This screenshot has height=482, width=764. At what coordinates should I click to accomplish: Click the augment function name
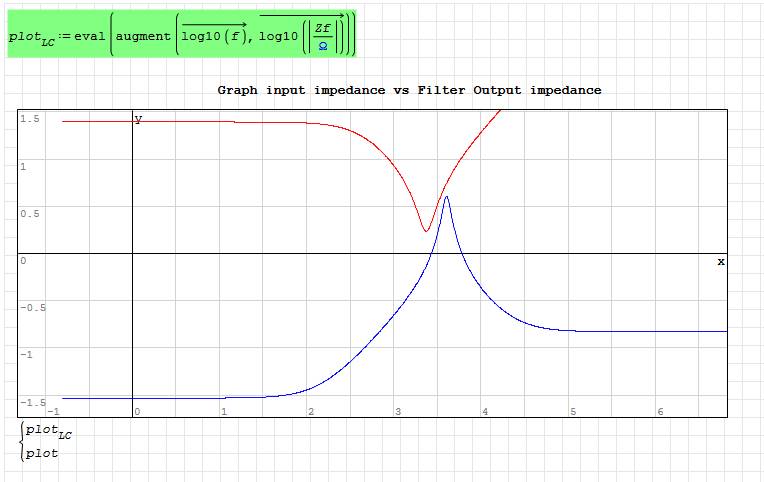tap(143, 35)
